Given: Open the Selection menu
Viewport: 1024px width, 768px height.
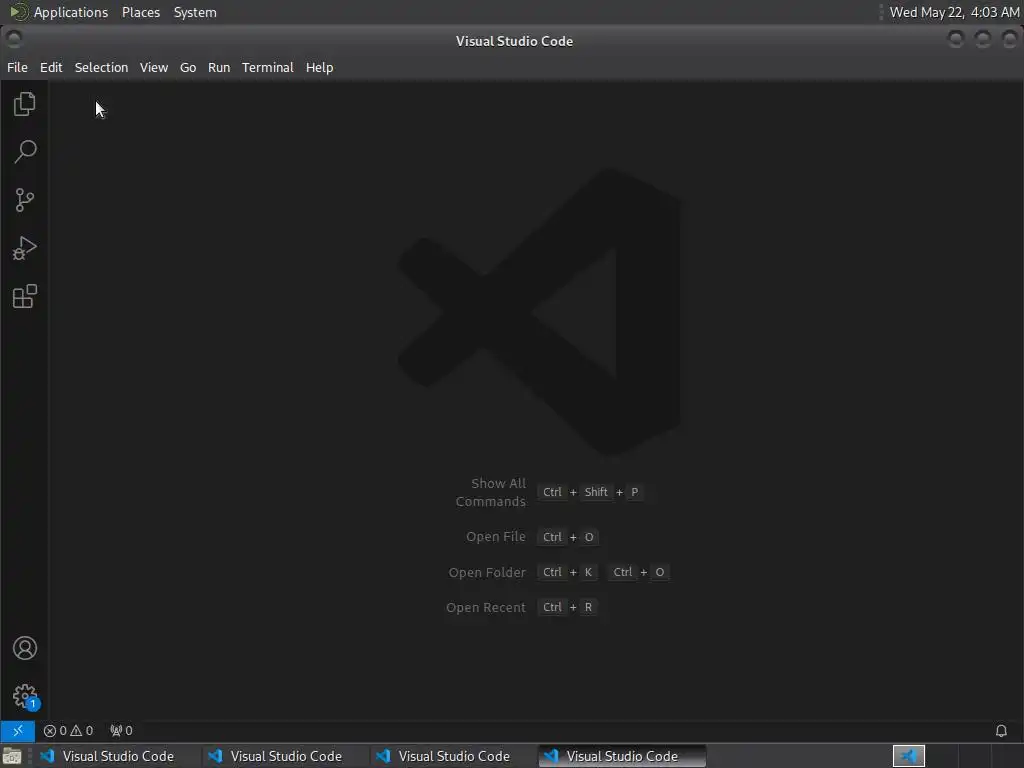Looking at the screenshot, I should point(101,67).
